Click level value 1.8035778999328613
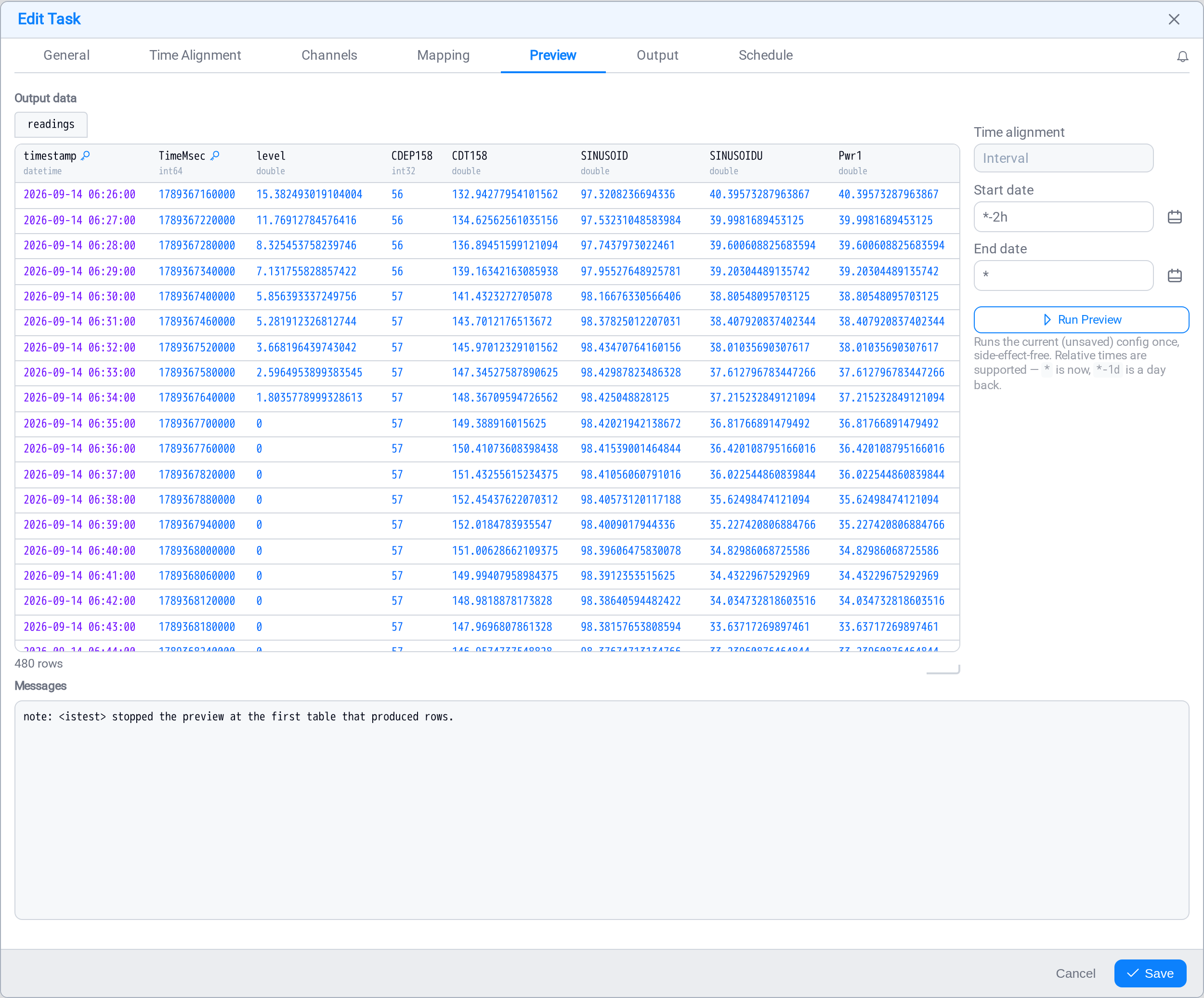Image resolution: width=1204 pixels, height=998 pixels. pyautogui.click(x=309, y=397)
